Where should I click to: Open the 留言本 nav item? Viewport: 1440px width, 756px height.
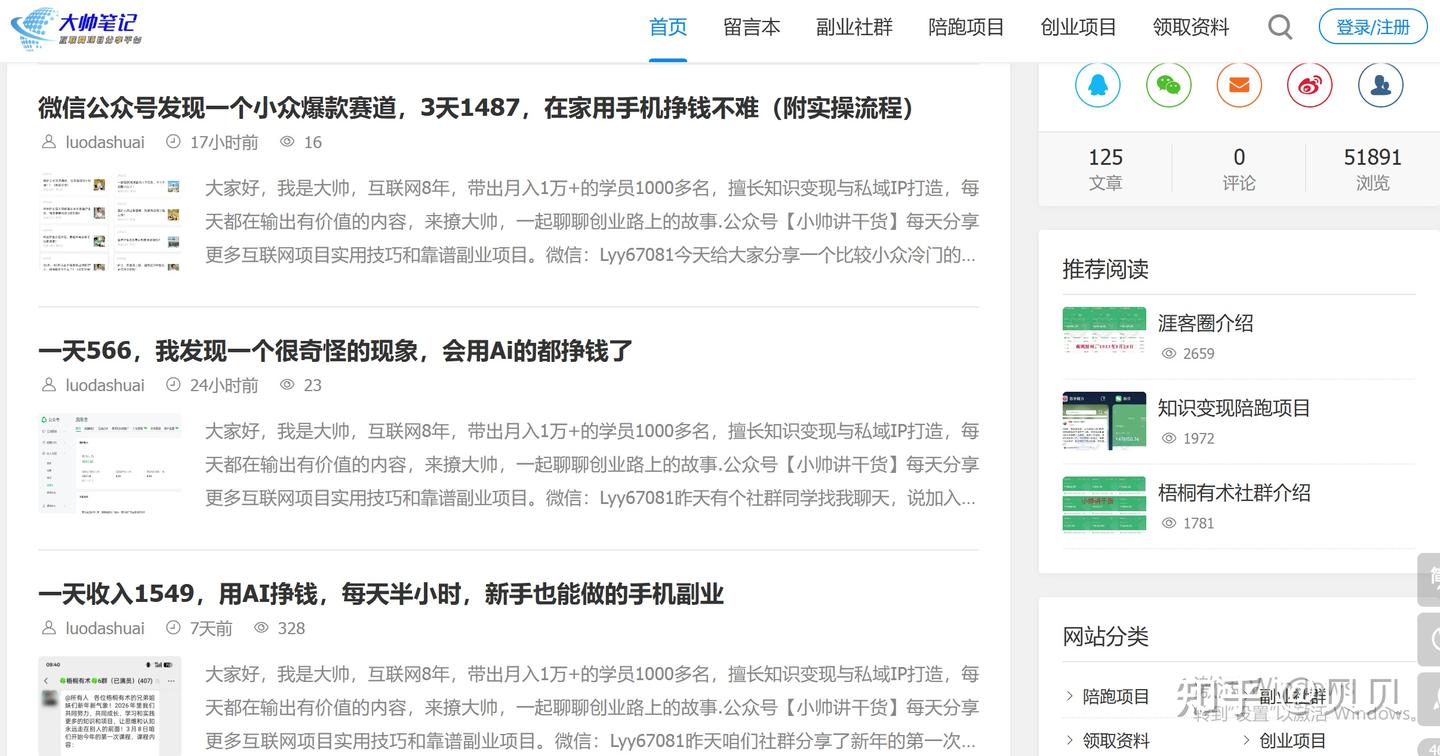coord(752,27)
